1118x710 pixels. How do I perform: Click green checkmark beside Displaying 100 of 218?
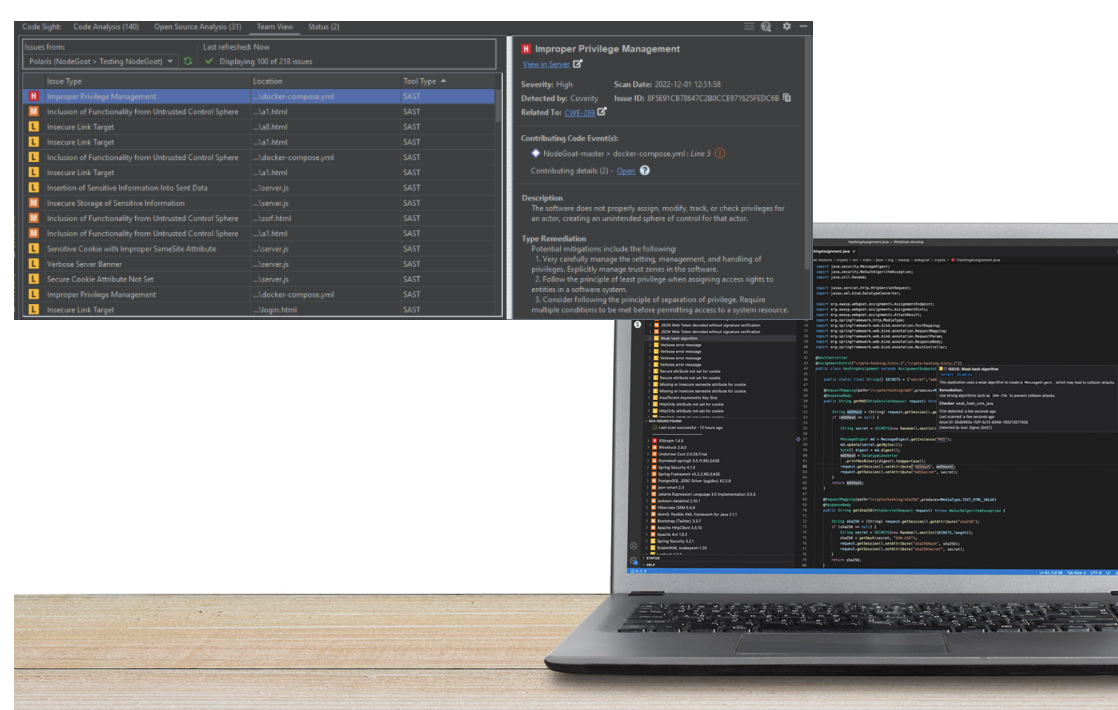[x=209, y=61]
